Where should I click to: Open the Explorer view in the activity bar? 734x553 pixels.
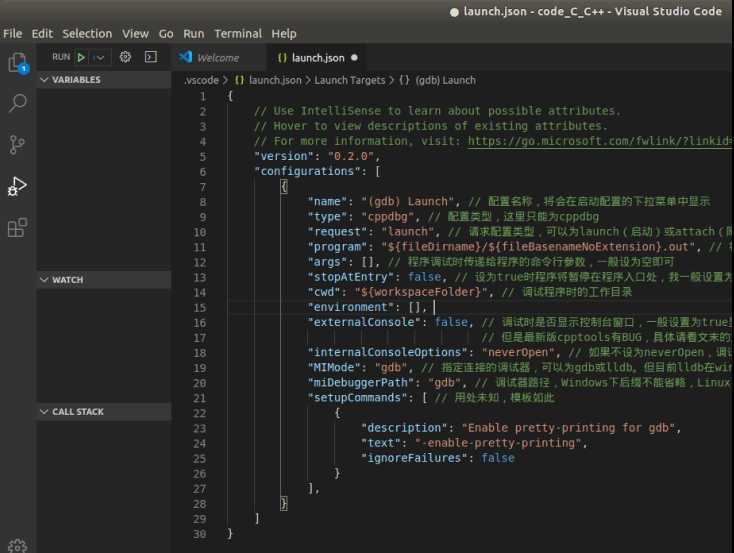tap(18, 63)
